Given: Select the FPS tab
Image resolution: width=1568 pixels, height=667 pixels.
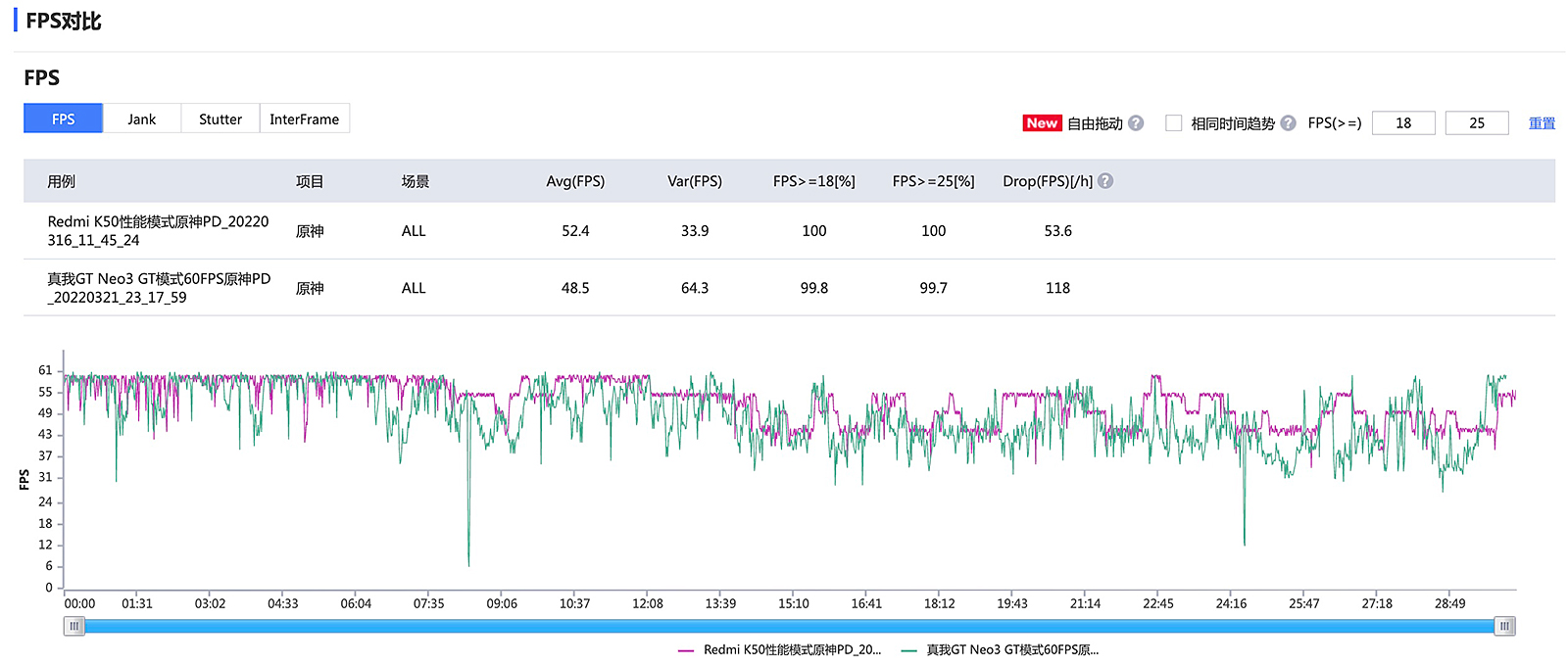Looking at the screenshot, I should [x=64, y=119].
